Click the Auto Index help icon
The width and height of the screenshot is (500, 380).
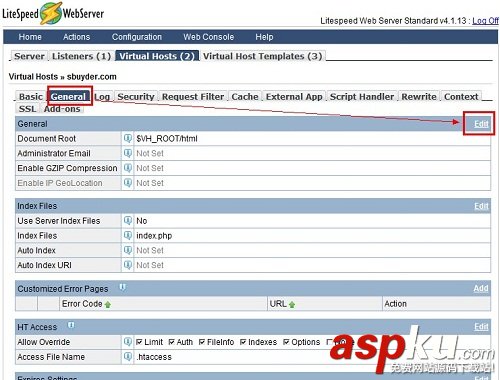tap(128, 250)
